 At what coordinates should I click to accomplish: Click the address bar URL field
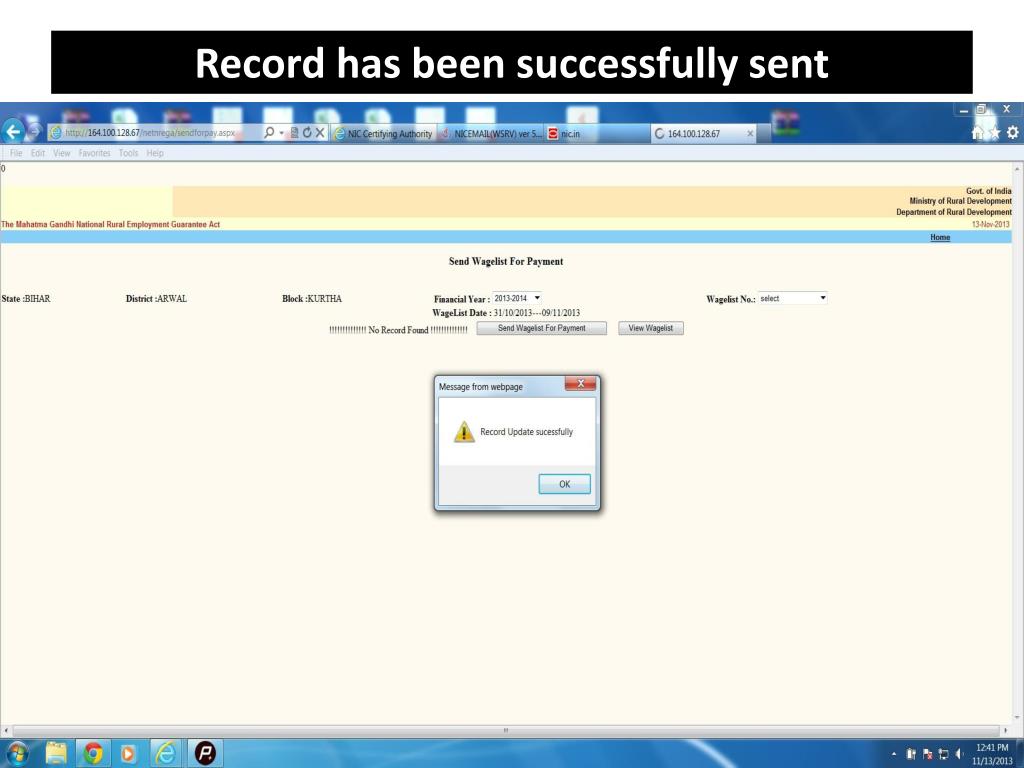click(155, 133)
